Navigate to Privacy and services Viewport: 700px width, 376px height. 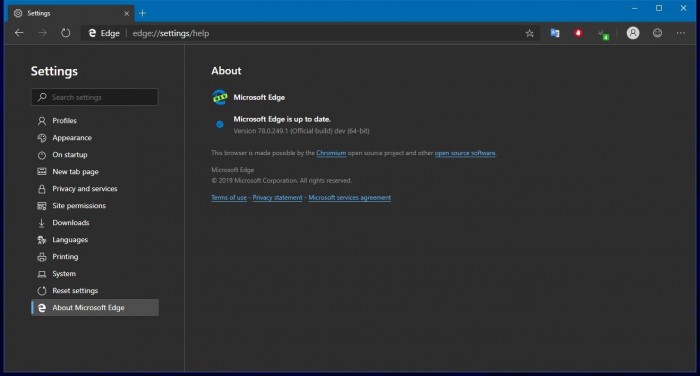95,188
